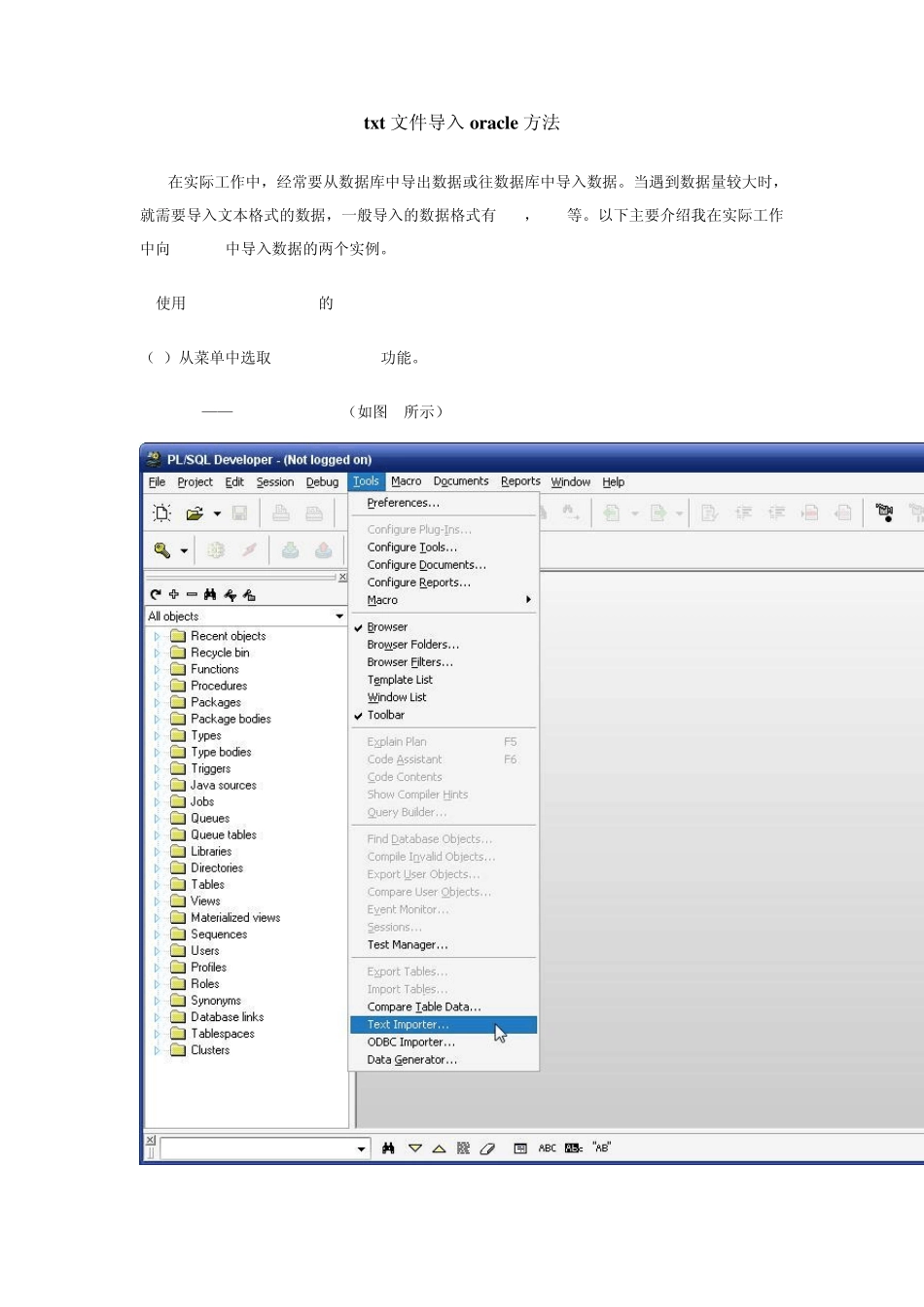Click the Print toolbar icon

coord(281,512)
